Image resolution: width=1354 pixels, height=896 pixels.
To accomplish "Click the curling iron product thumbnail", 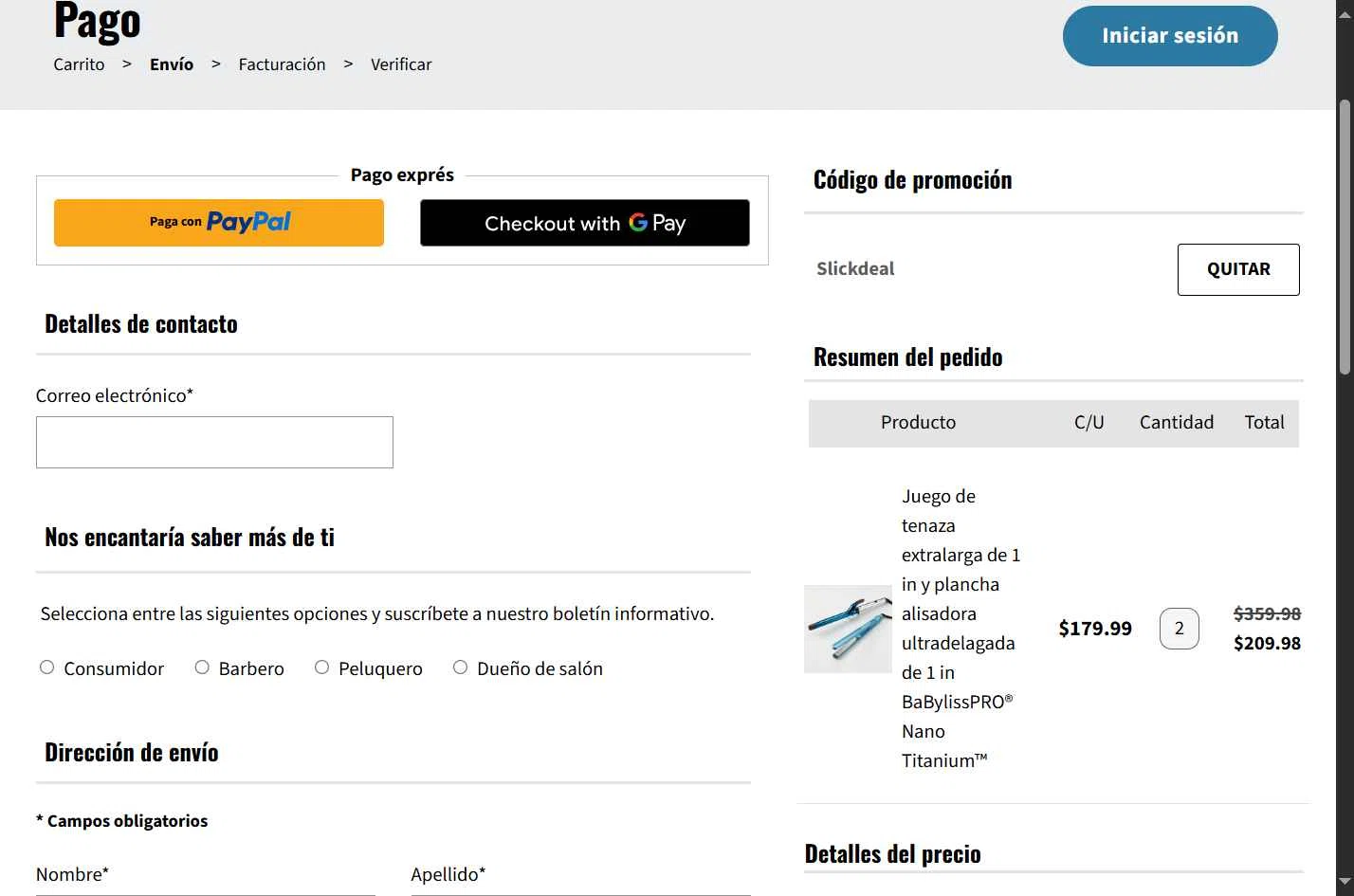I will (x=848, y=629).
